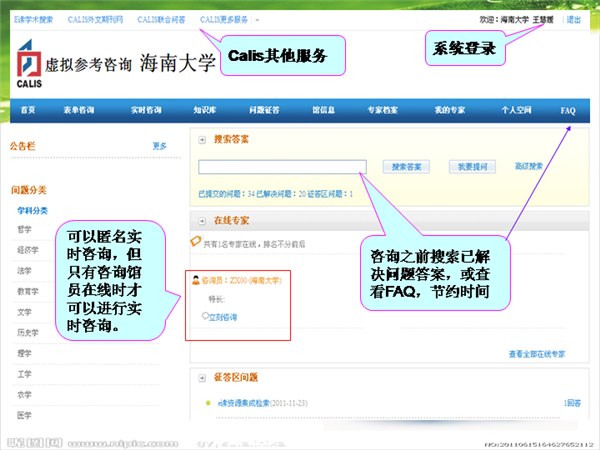Image resolution: width=600 pixels, height=450 pixels.
Task: Open the 专家档案 nav tab
Action: 383,110
